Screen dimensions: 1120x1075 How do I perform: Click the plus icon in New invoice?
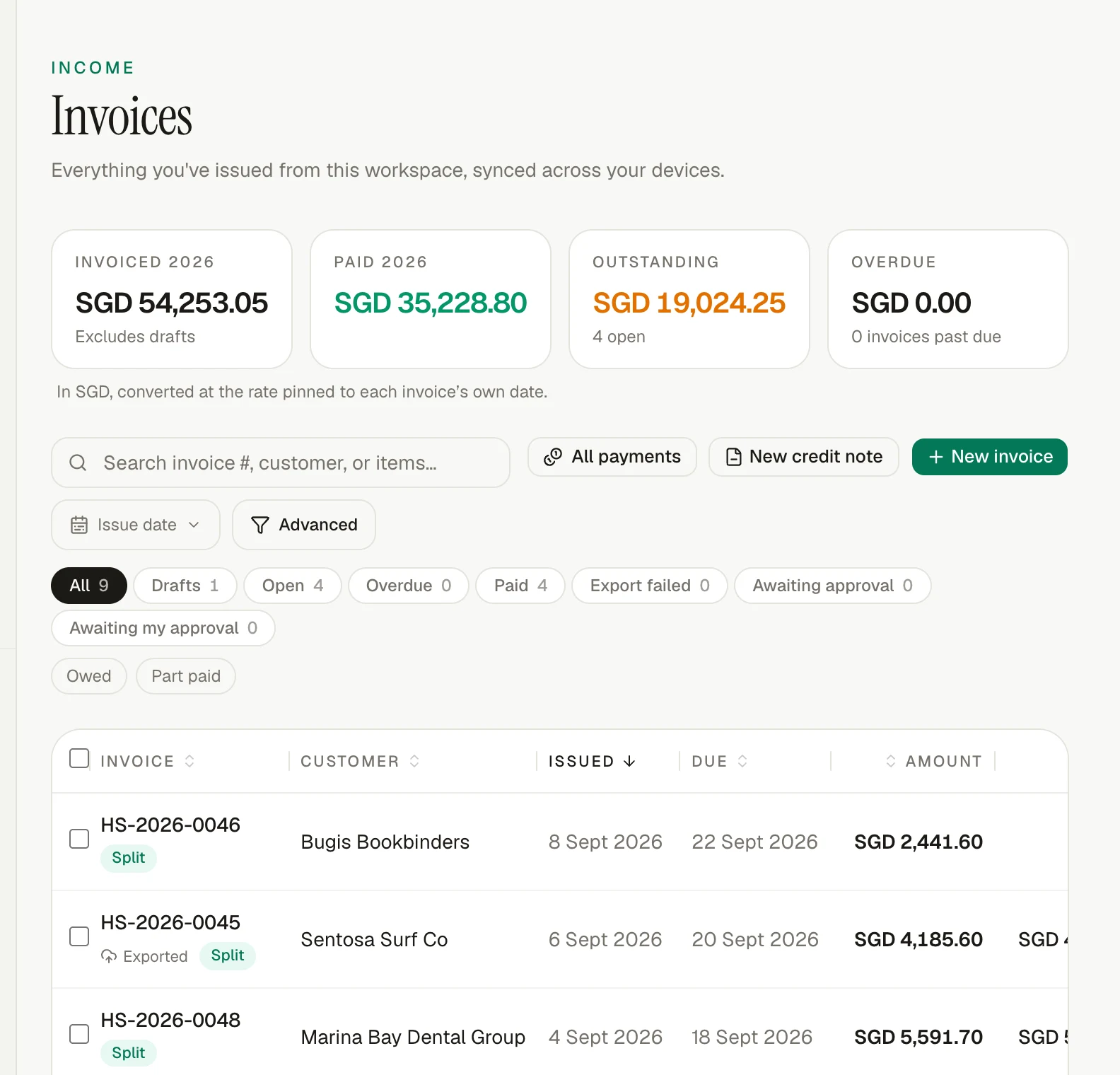(936, 457)
